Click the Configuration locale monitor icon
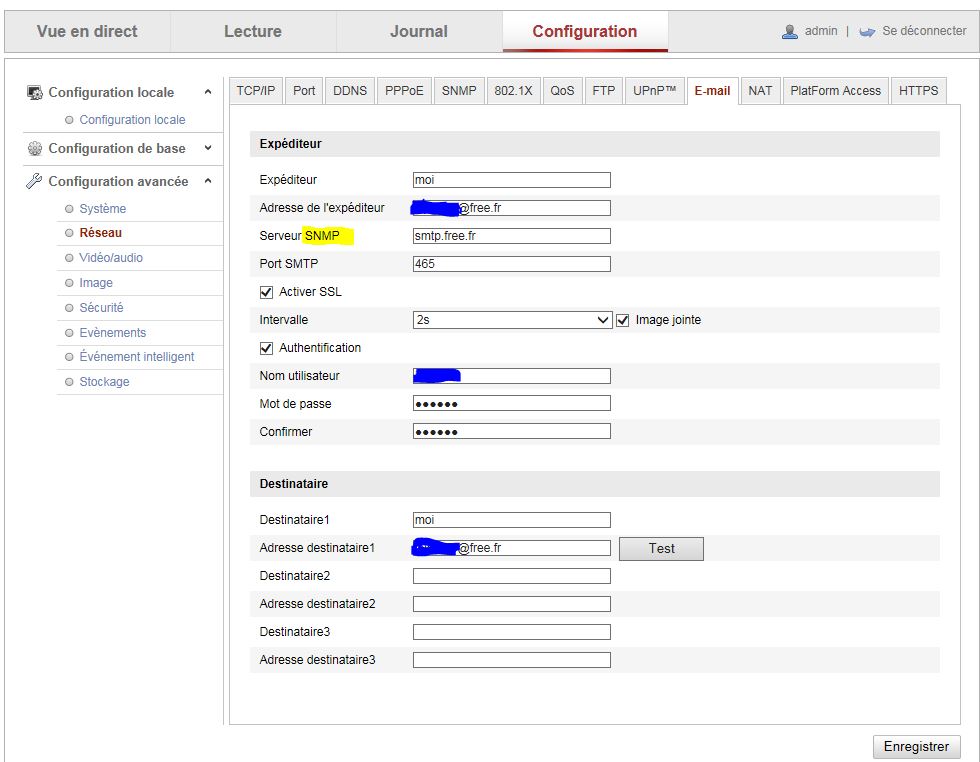The width and height of the screenshot is (980, 762). 35,93
